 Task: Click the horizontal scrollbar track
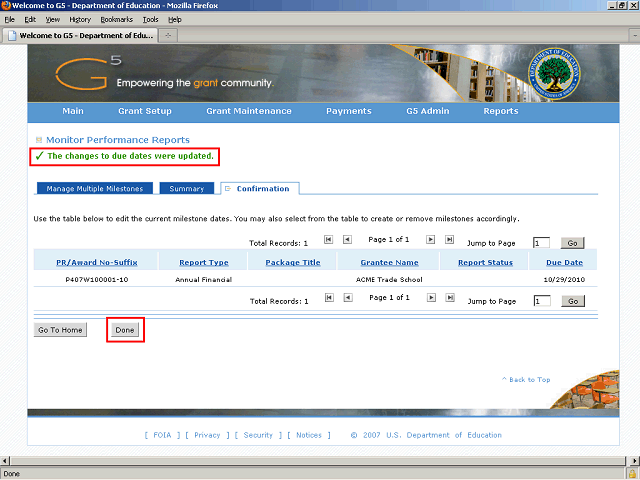click(x=318, y=461)
